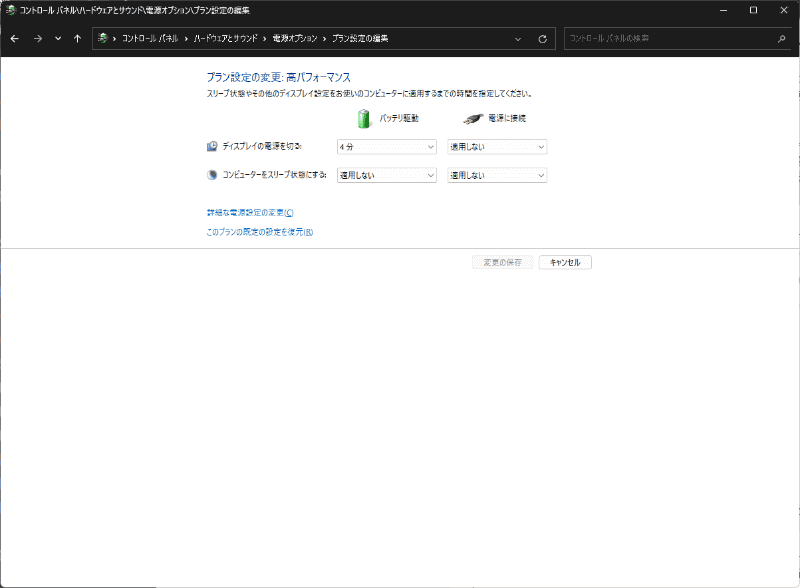
Task: Click the refresh icon in the address bar
Action: click(x=541, y=38)
